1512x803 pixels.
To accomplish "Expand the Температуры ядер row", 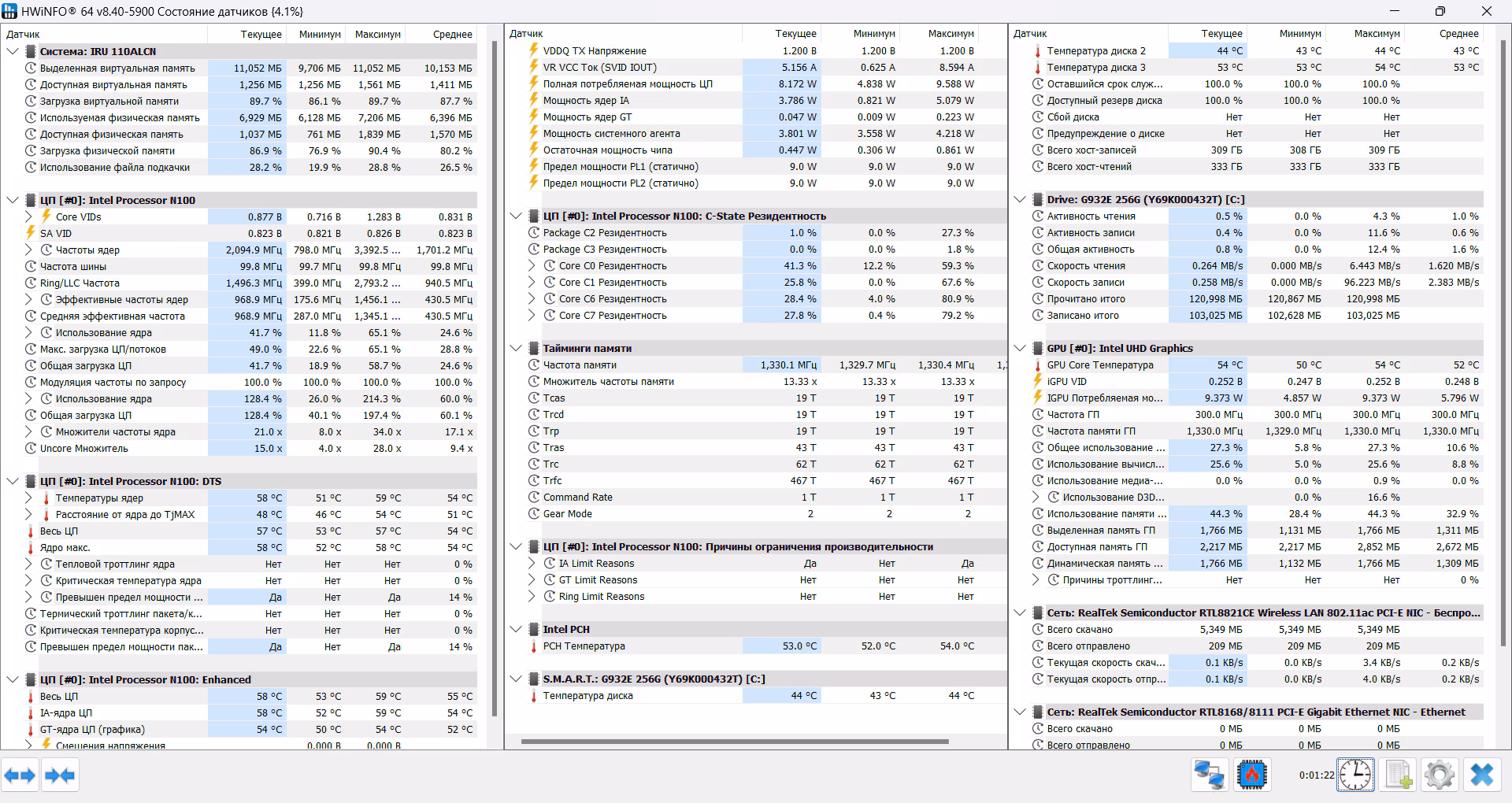I will pos(28,498).
